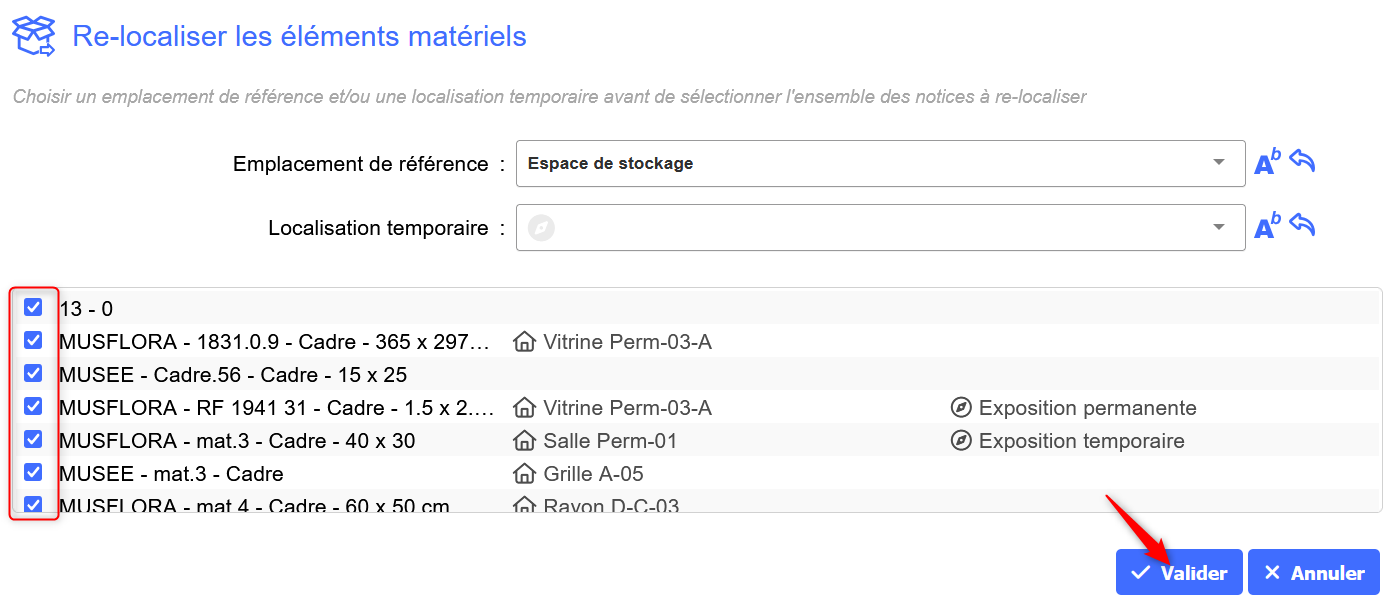
Task: Click the compass icon next to Exposition permanente
Action: click(961, 408)
